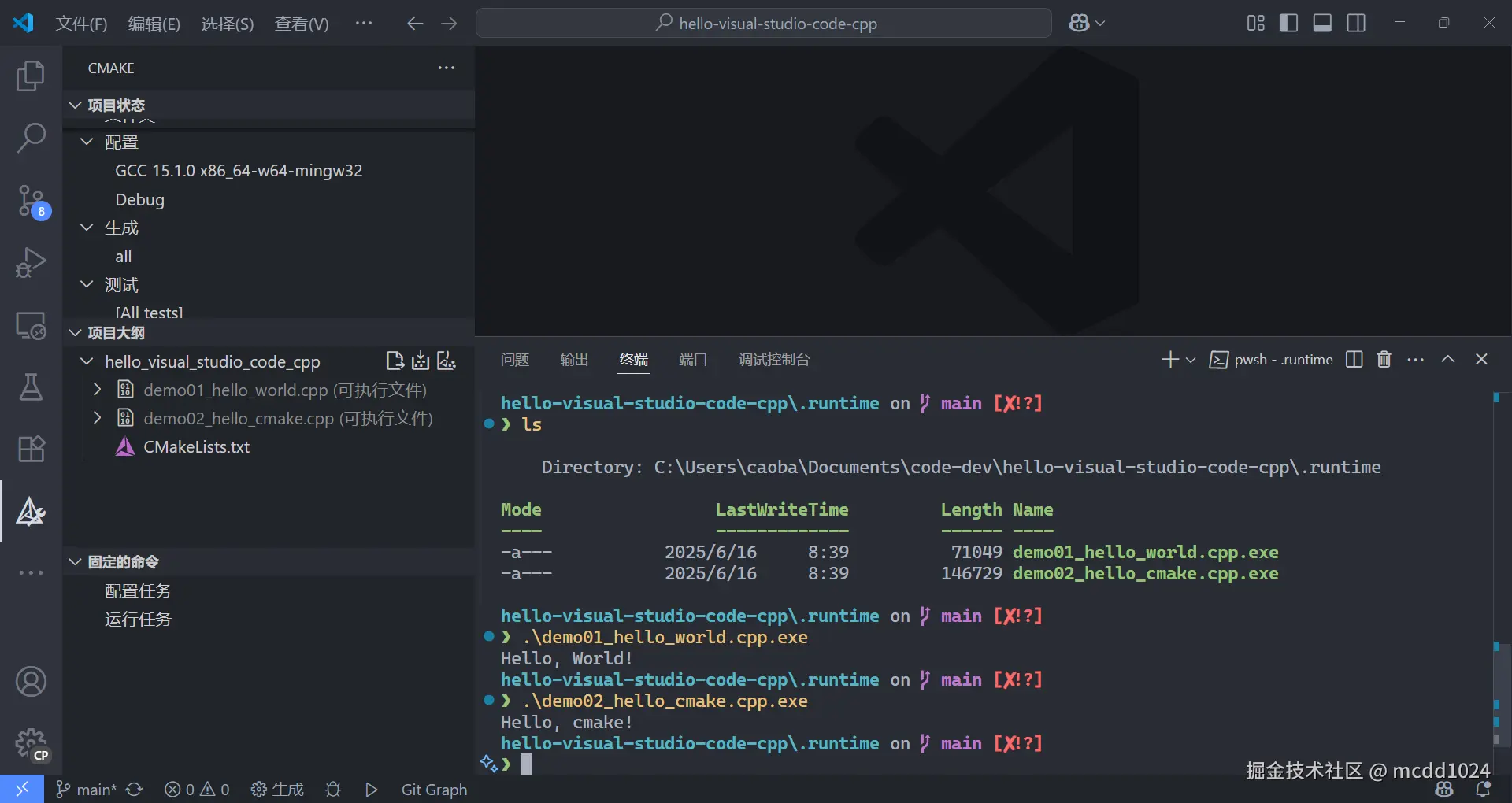
Task: Open the Manage gear settings
Action: coord(31,743)
